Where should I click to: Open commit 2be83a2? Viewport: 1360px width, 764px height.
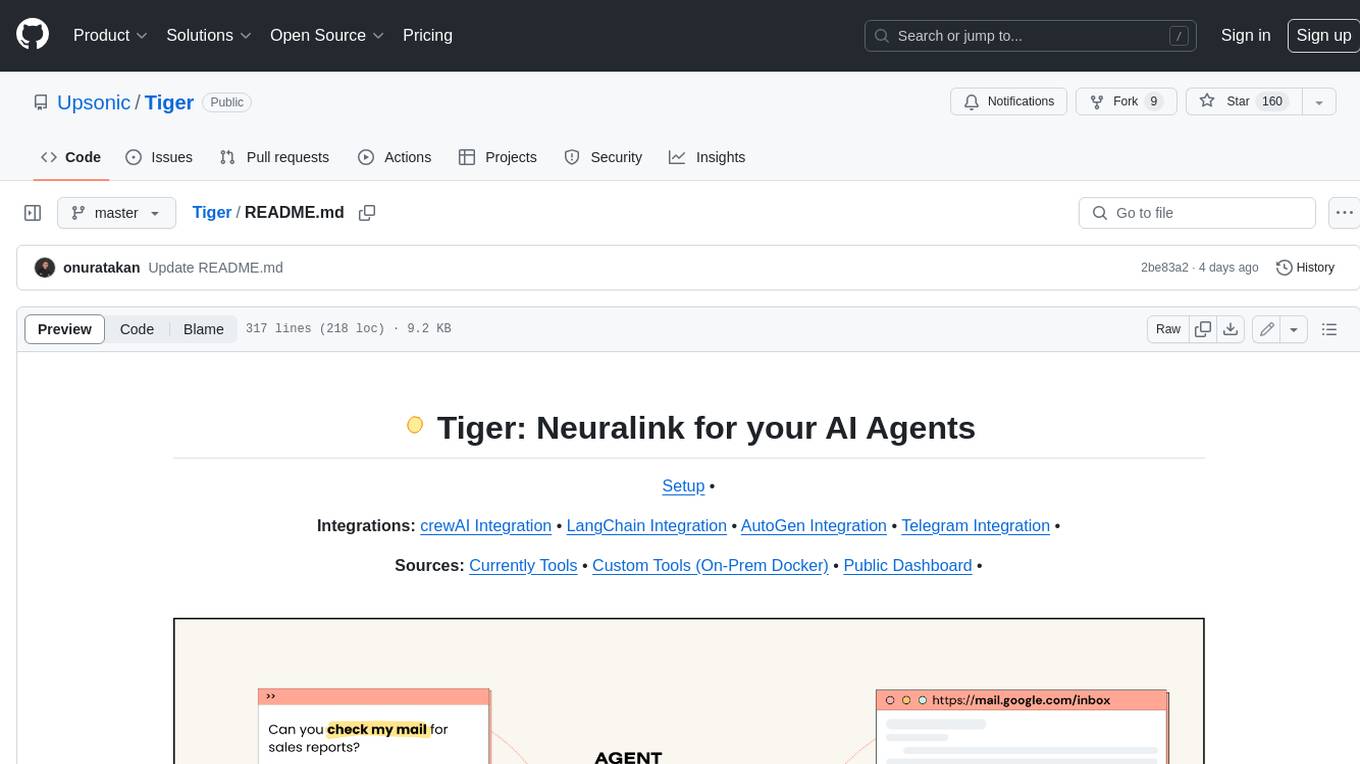1164,268
